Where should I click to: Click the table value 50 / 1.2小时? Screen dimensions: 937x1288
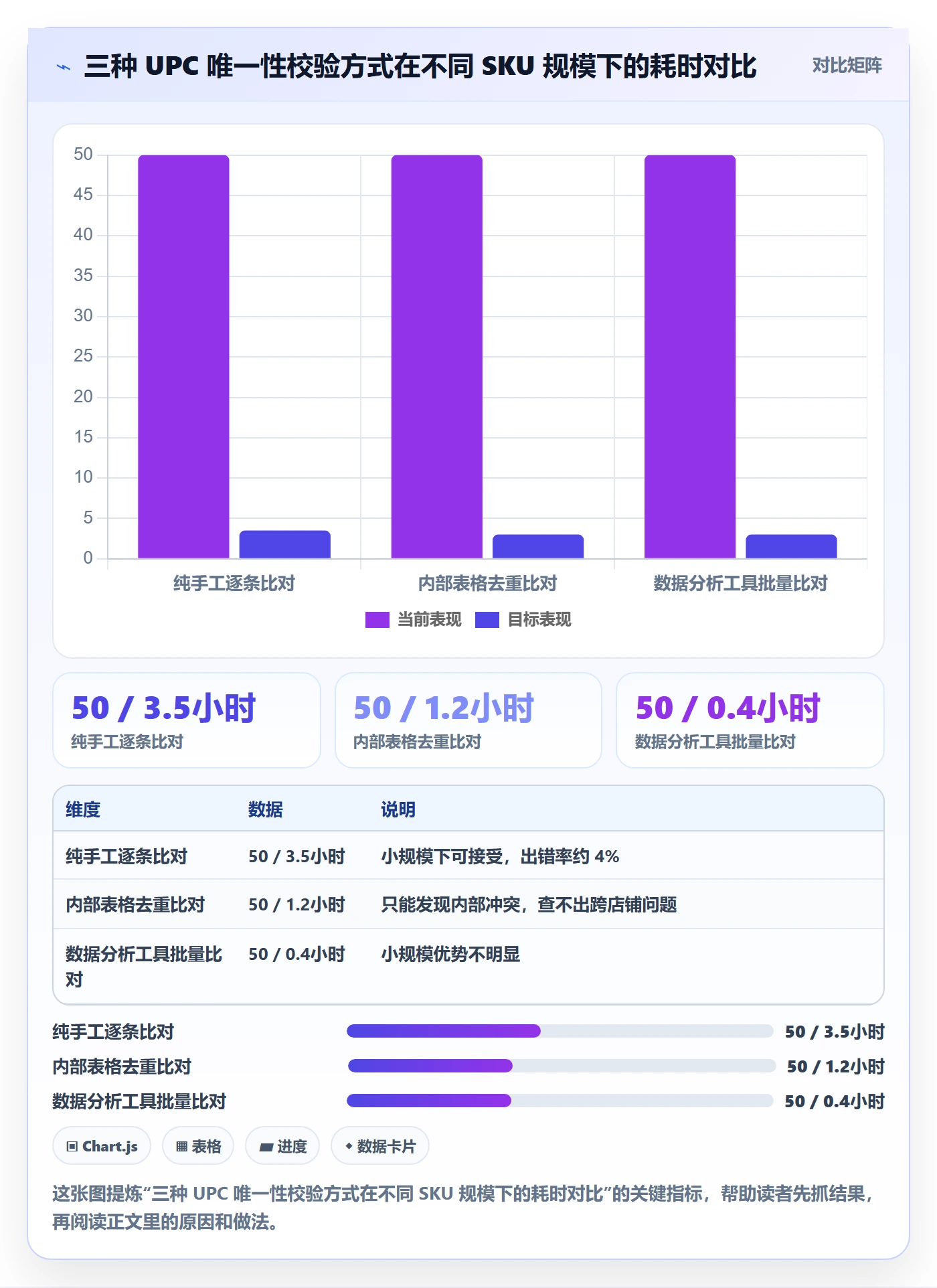[296, 904]
